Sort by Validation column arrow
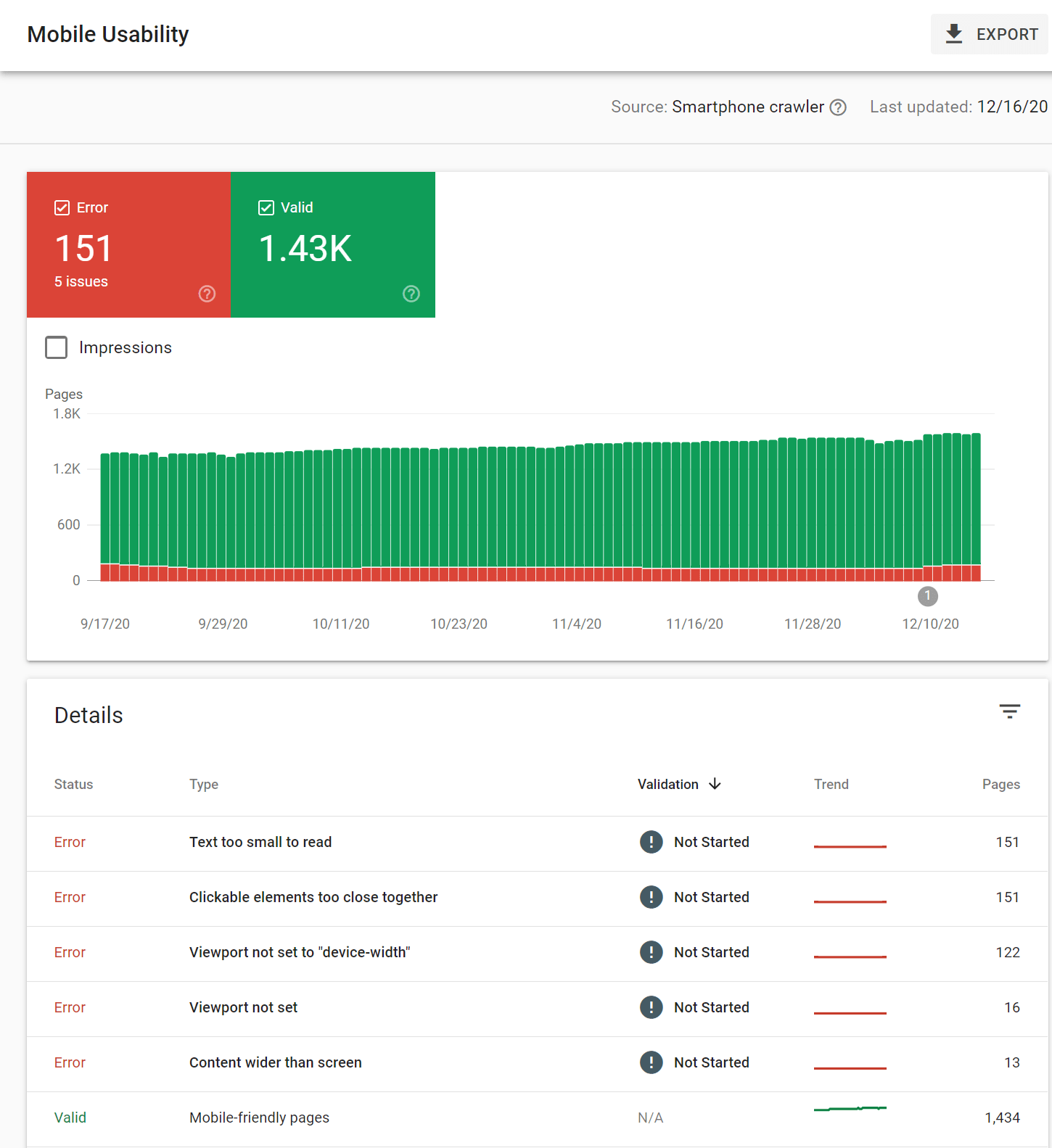The height and width of the screenshot is (1148, 1052). coord(715,784)
